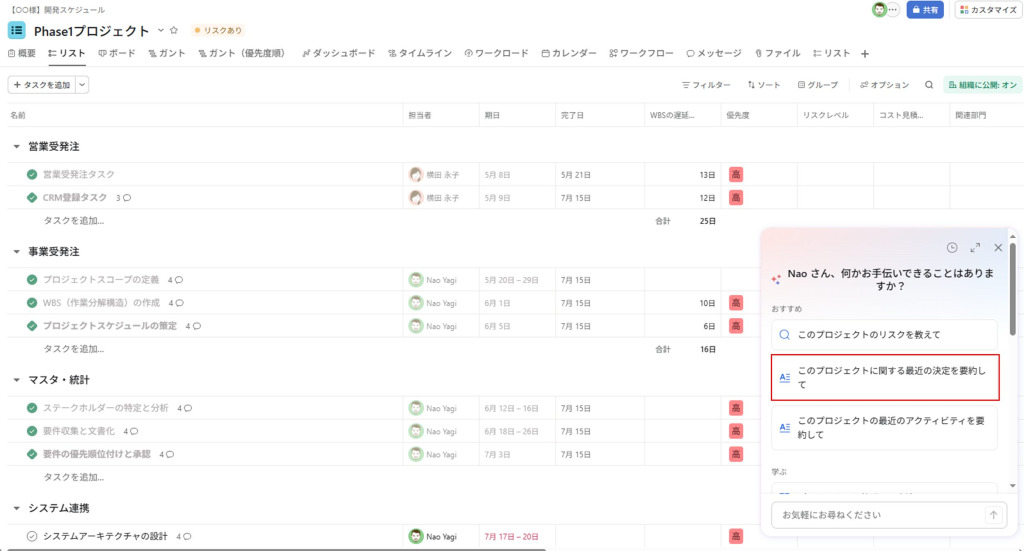Click the 担当者 column header
1024x551 pixels.
(420, 115)
